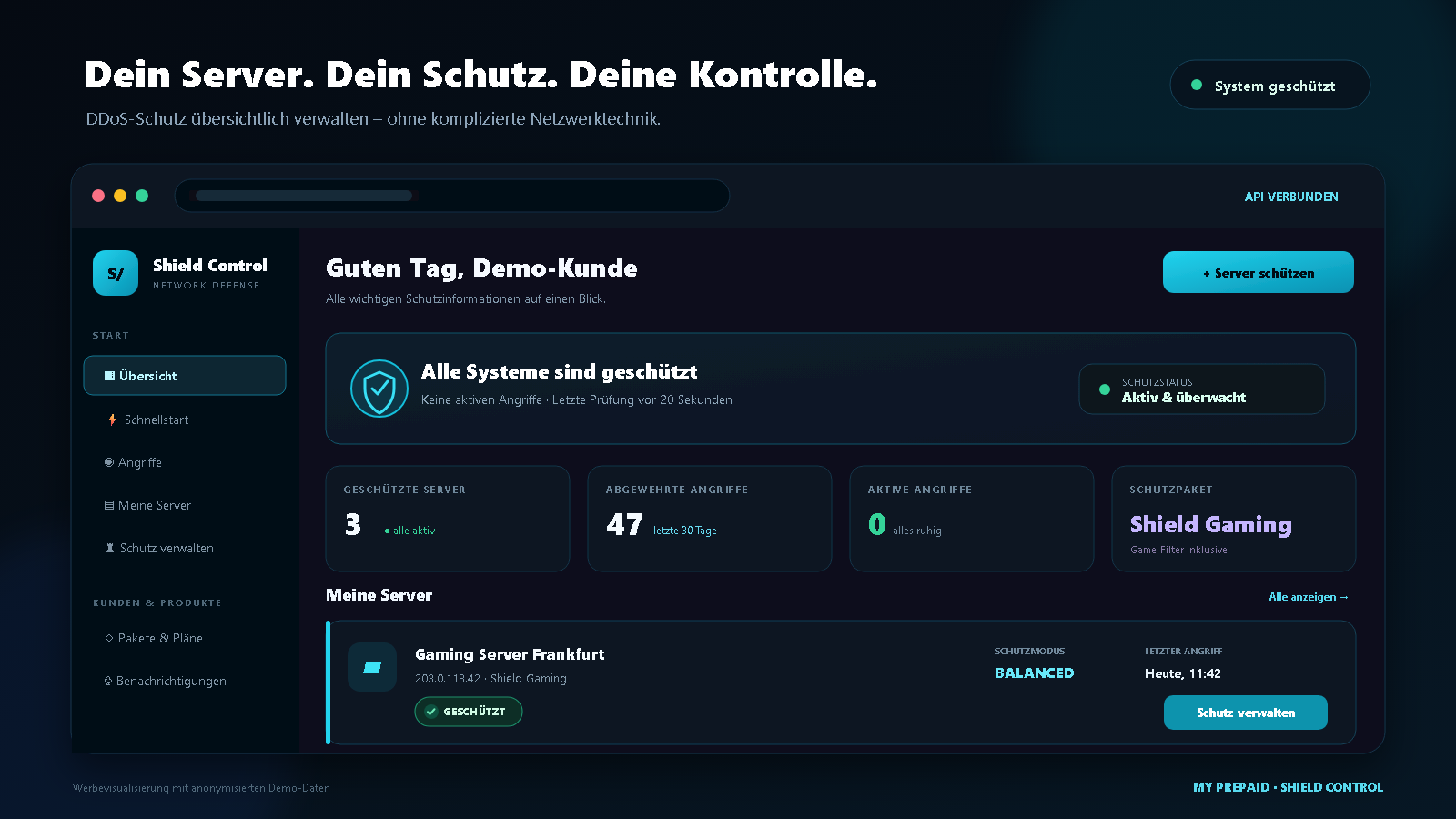Click the Aktiv & überwacht status text
This screenshot has width=1456, height=819.
pyautogui.click(x=1184, y=398)
